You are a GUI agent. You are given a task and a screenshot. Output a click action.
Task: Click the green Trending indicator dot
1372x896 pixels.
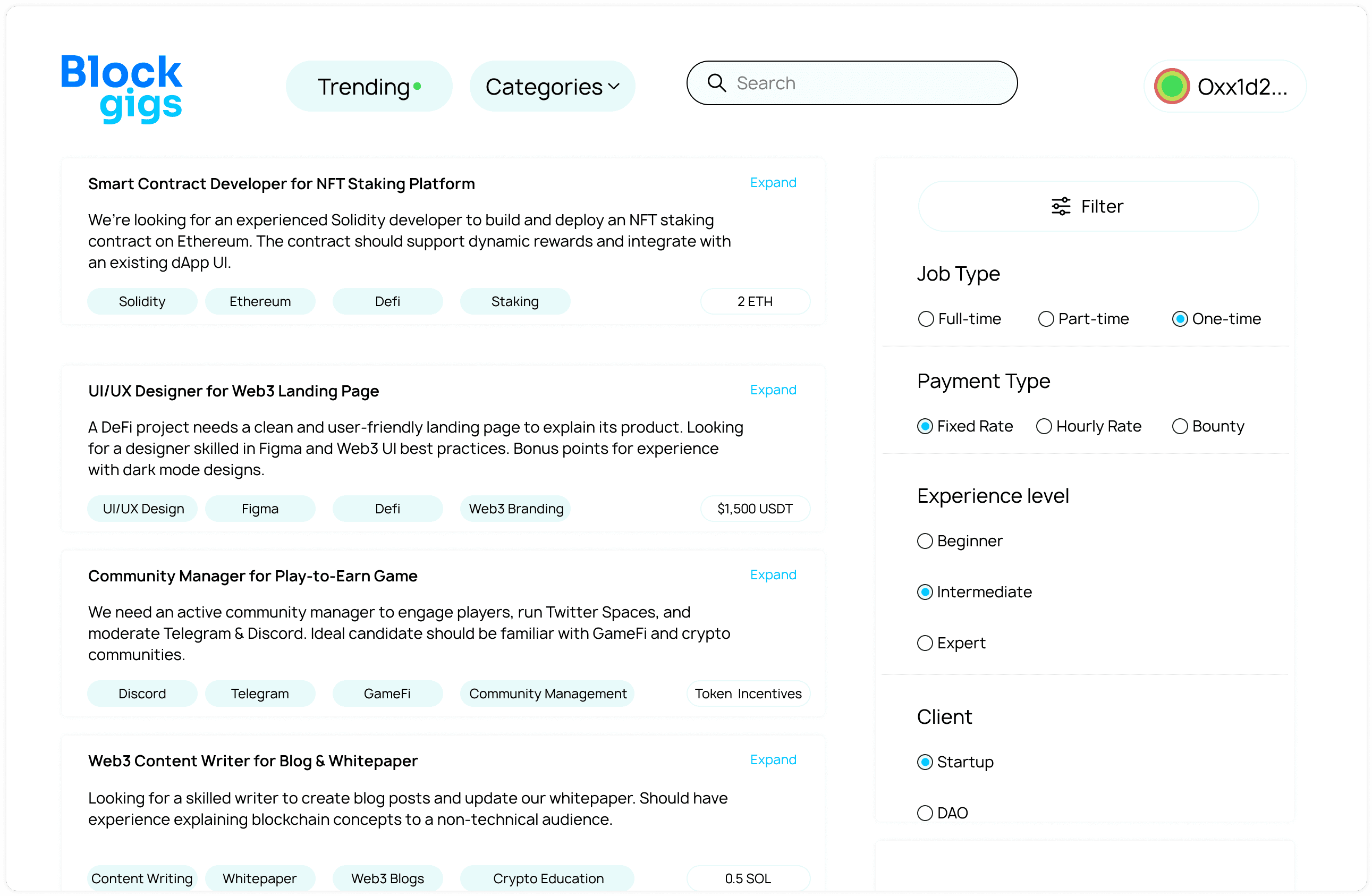[x=417, y=87]
